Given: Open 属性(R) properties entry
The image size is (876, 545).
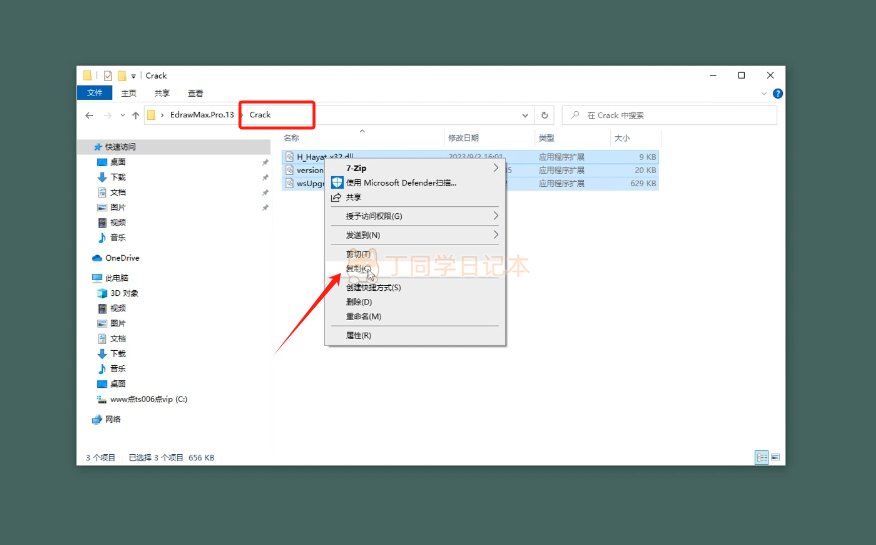Looking at the screenshot, I should tap(415, 336).
